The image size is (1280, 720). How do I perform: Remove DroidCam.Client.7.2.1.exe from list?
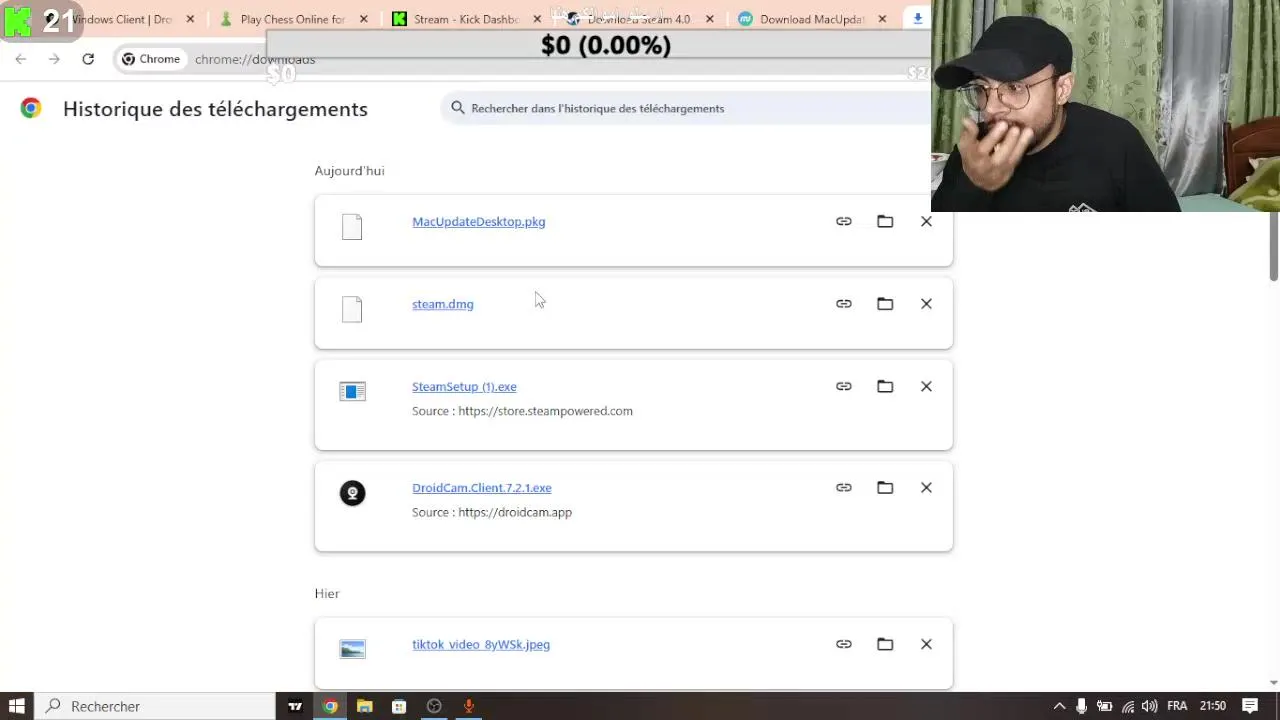tap(926, 487)
